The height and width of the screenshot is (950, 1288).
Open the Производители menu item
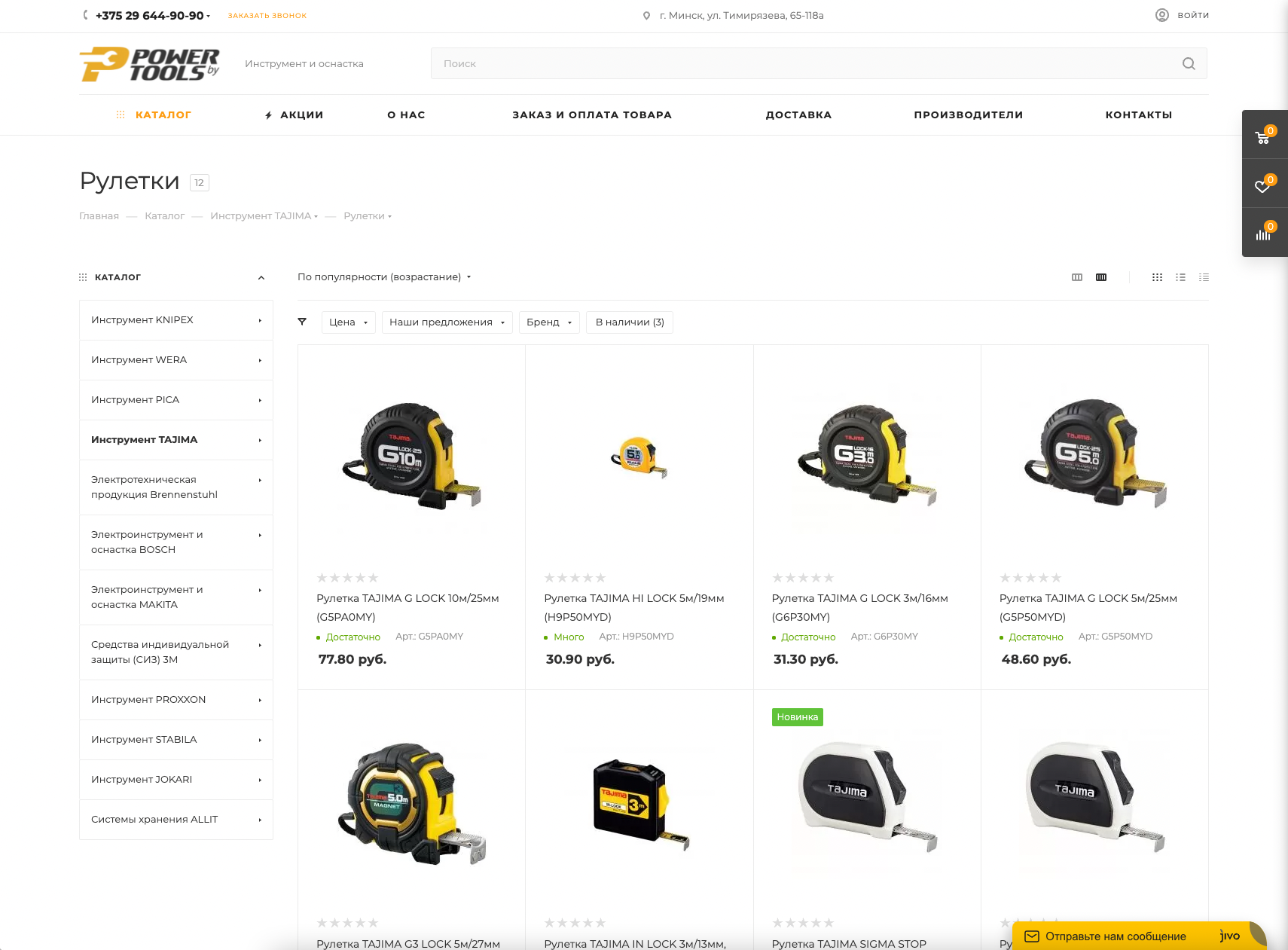point(968,115)
